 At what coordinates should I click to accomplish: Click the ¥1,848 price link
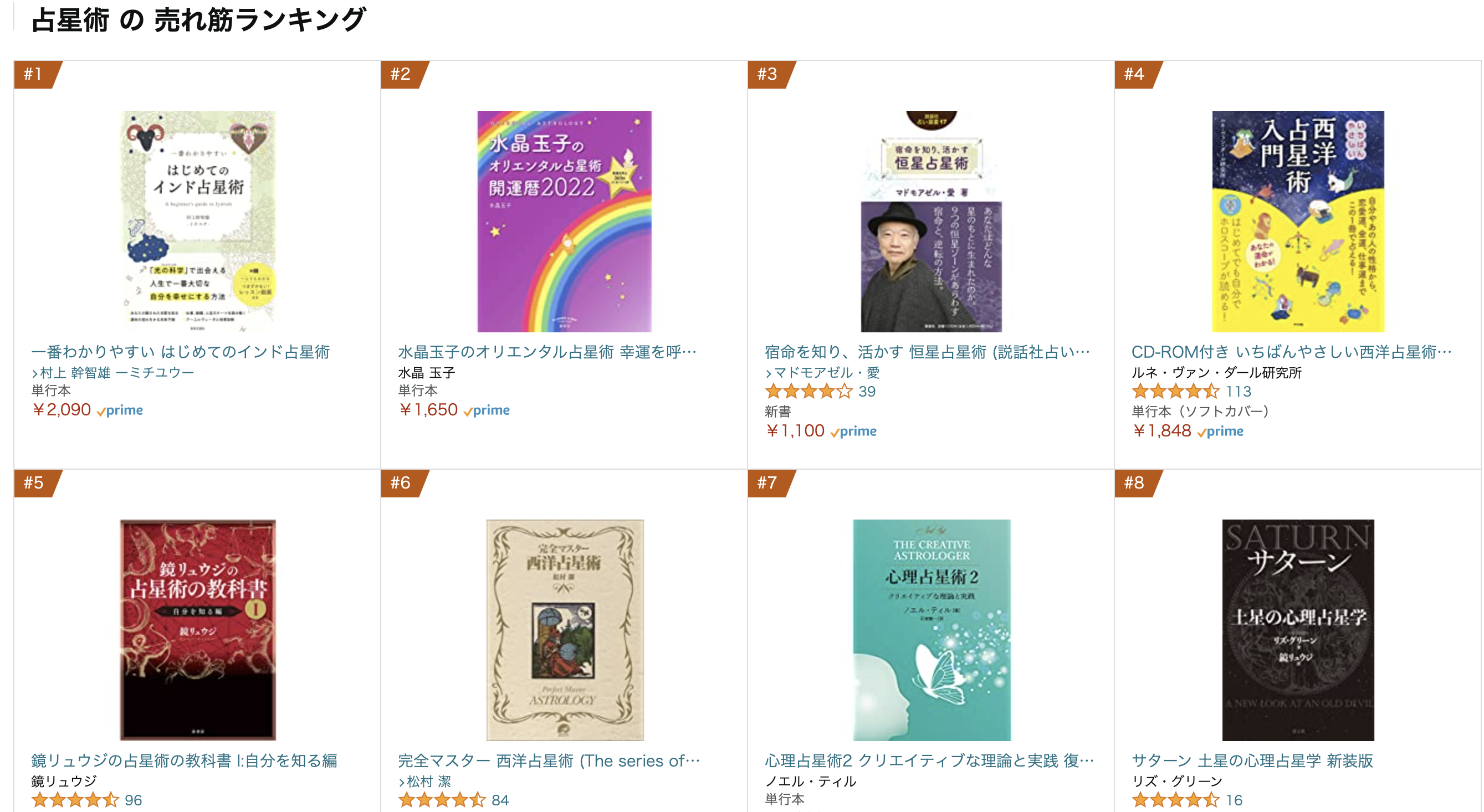1161,431
